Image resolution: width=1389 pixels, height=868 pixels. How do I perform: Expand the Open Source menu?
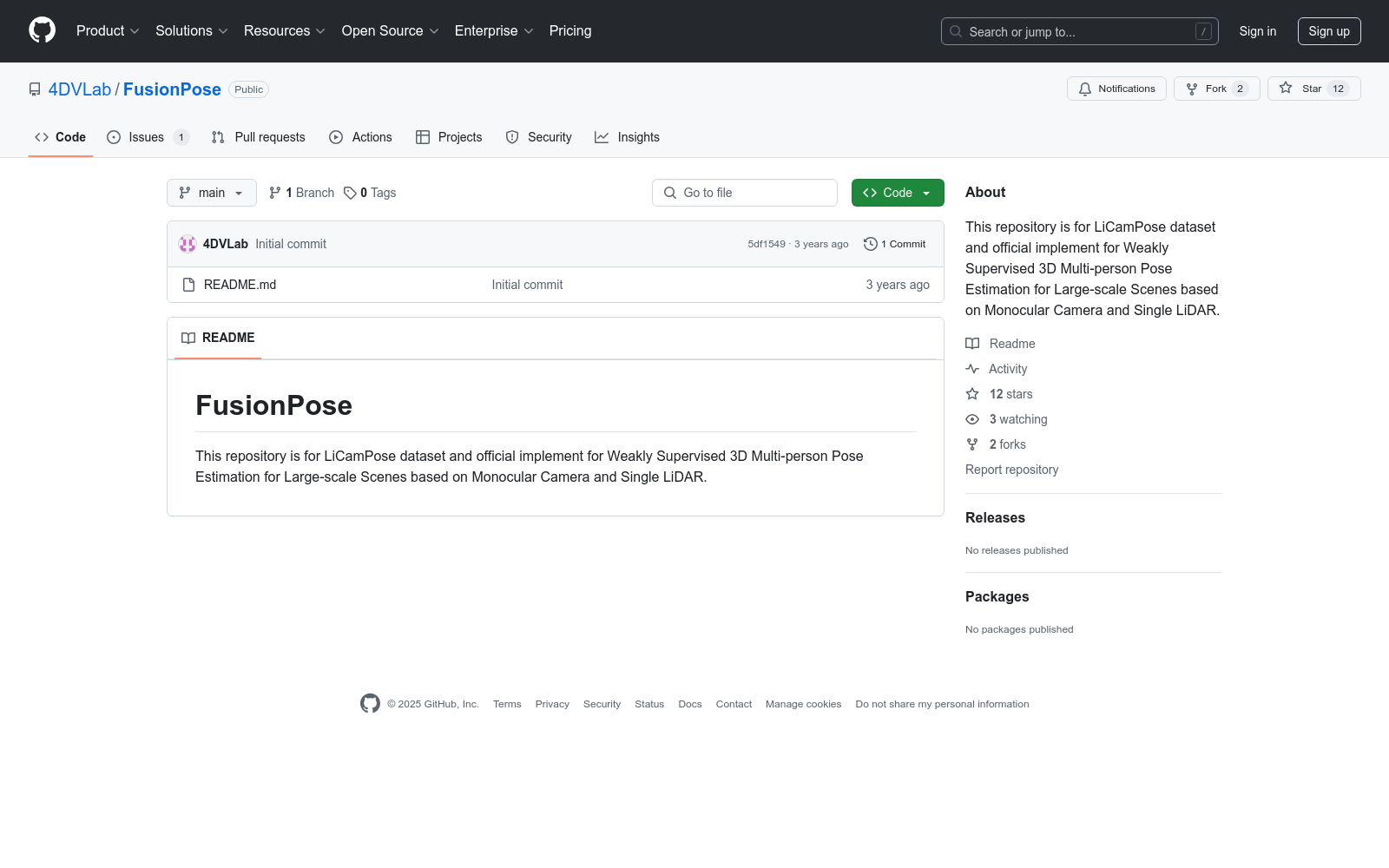[x=391, y=31]
